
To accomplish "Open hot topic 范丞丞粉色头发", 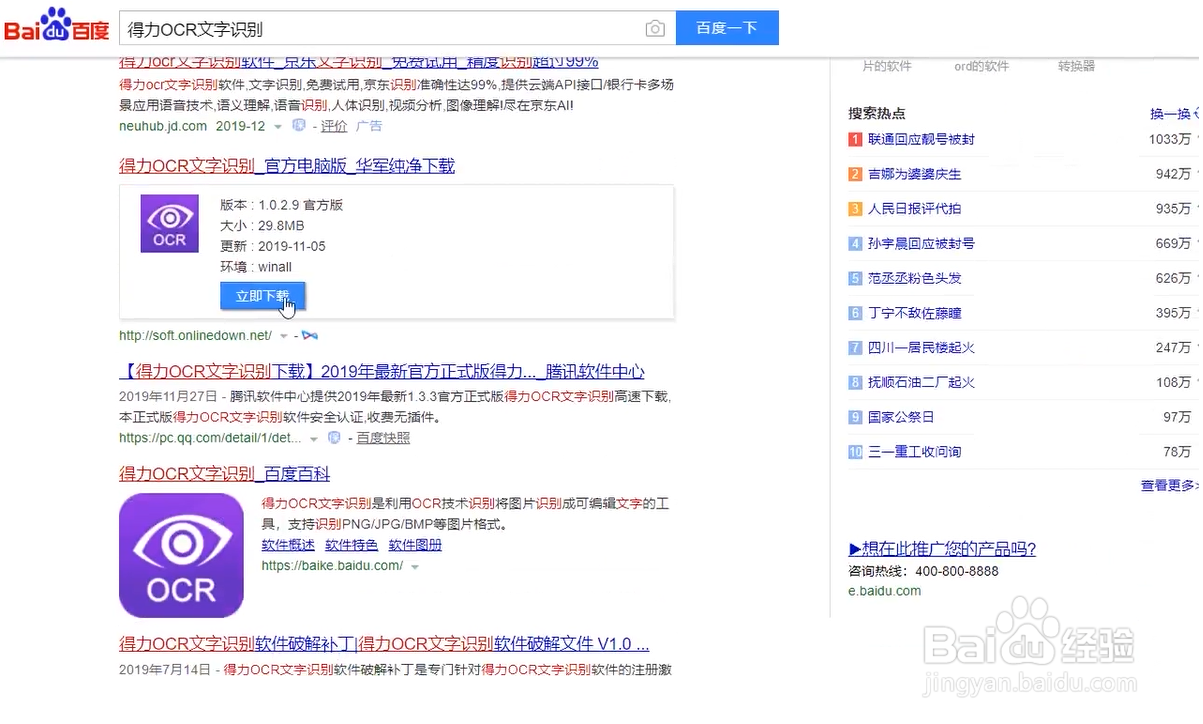I will click(x=914, y=278).
